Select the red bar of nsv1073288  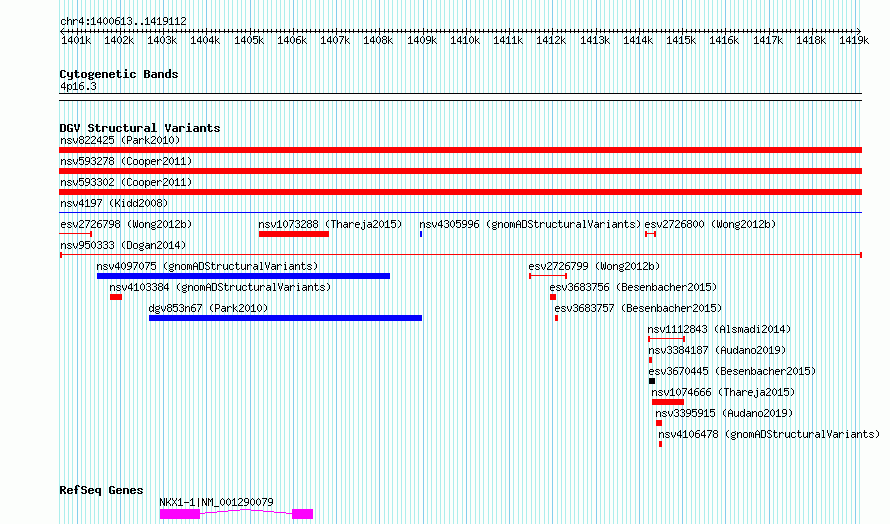pyautogui.click(x=293, y=234)
